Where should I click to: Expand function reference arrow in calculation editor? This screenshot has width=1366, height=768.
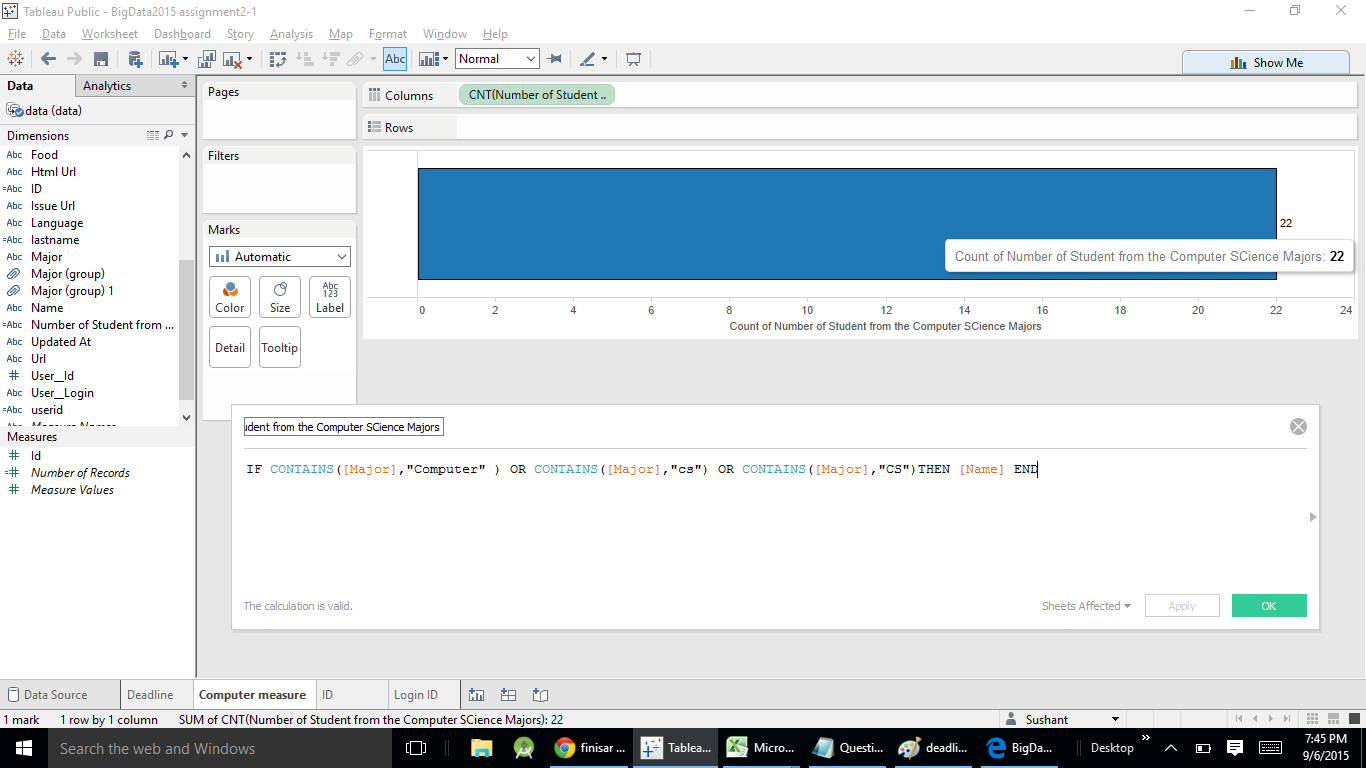[1313, 517]
